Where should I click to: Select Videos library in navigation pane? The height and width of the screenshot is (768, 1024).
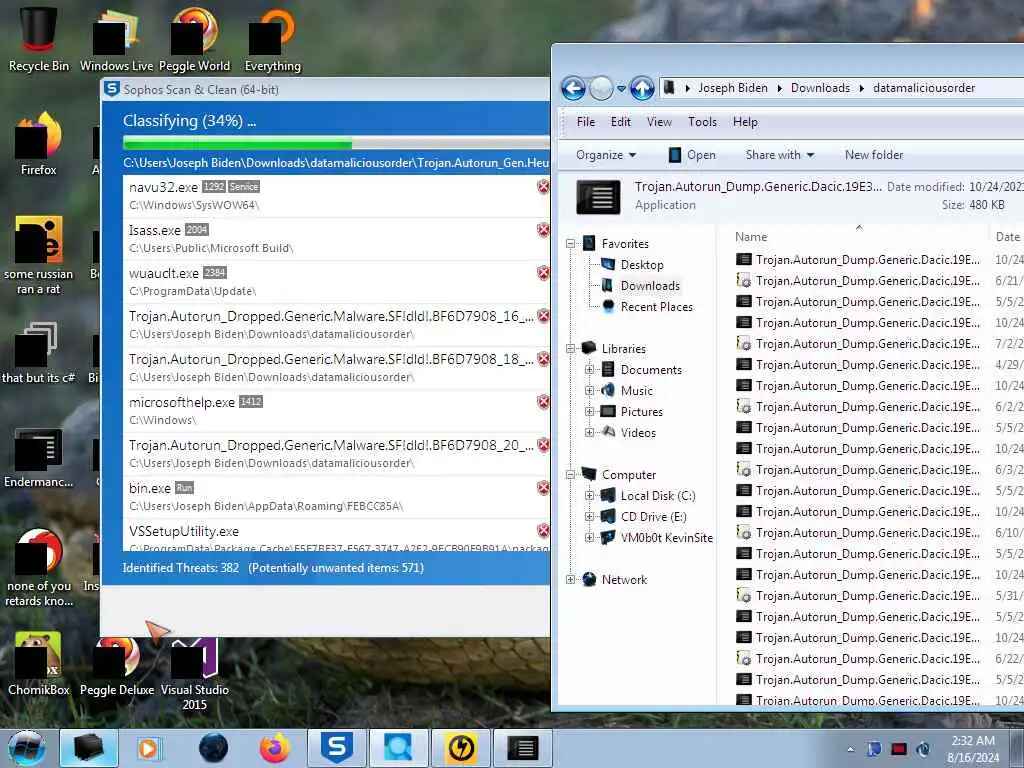click(x=628, y=433)
